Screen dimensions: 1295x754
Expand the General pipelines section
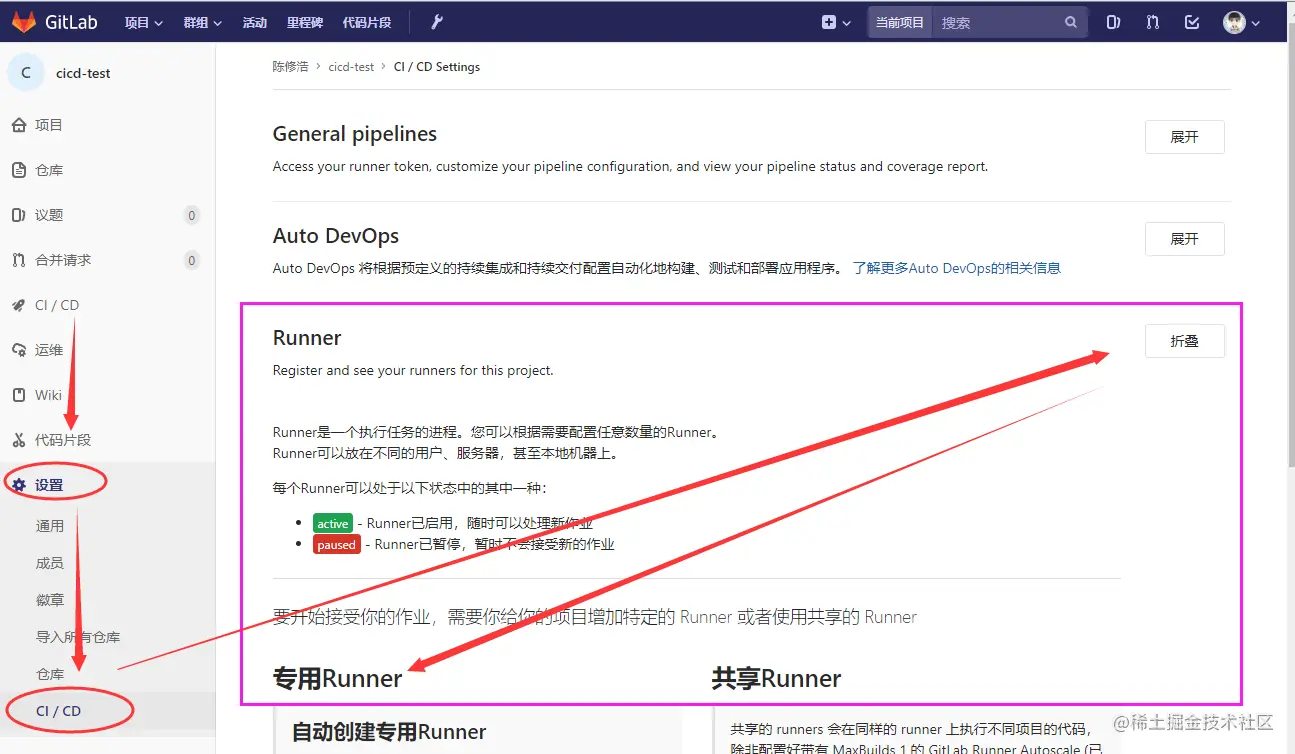pyautogui.click(x=1184, y=137)
